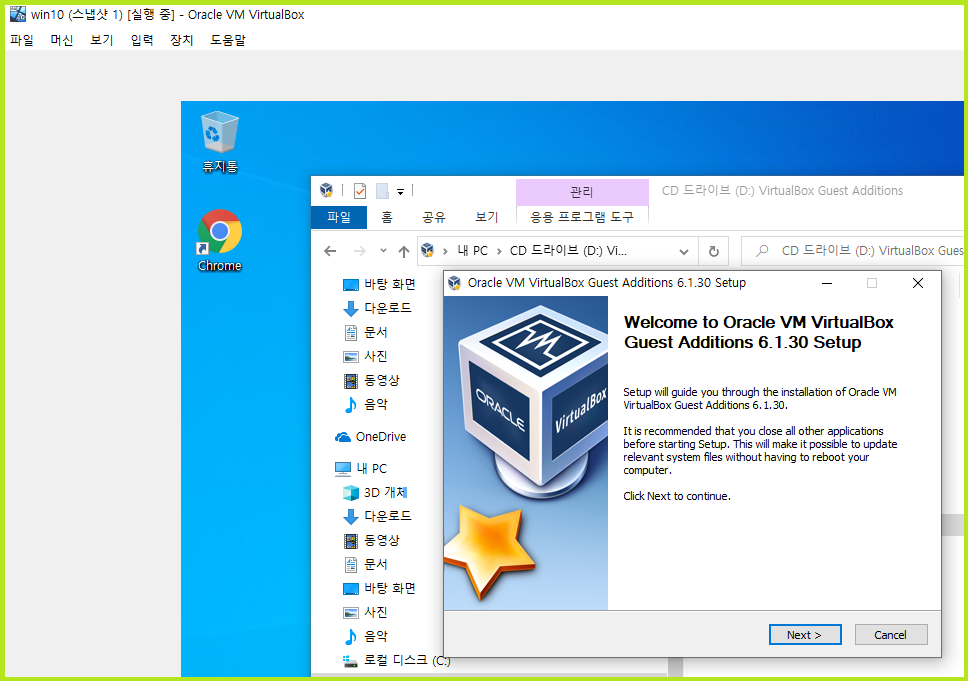Open the Chrome desktop shortcut

(x=219, y=241)
